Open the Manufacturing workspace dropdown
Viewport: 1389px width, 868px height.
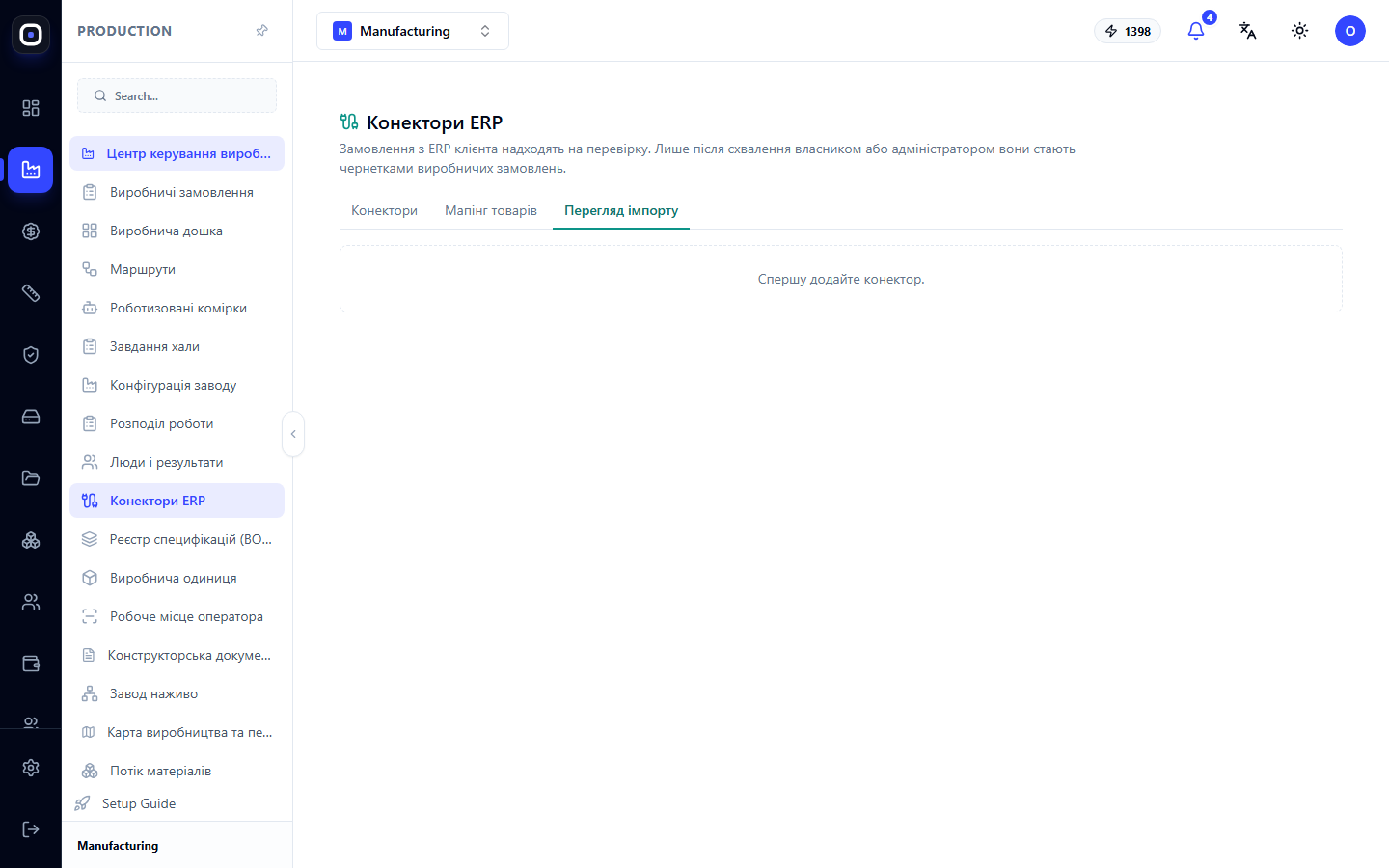click(413, 31)
